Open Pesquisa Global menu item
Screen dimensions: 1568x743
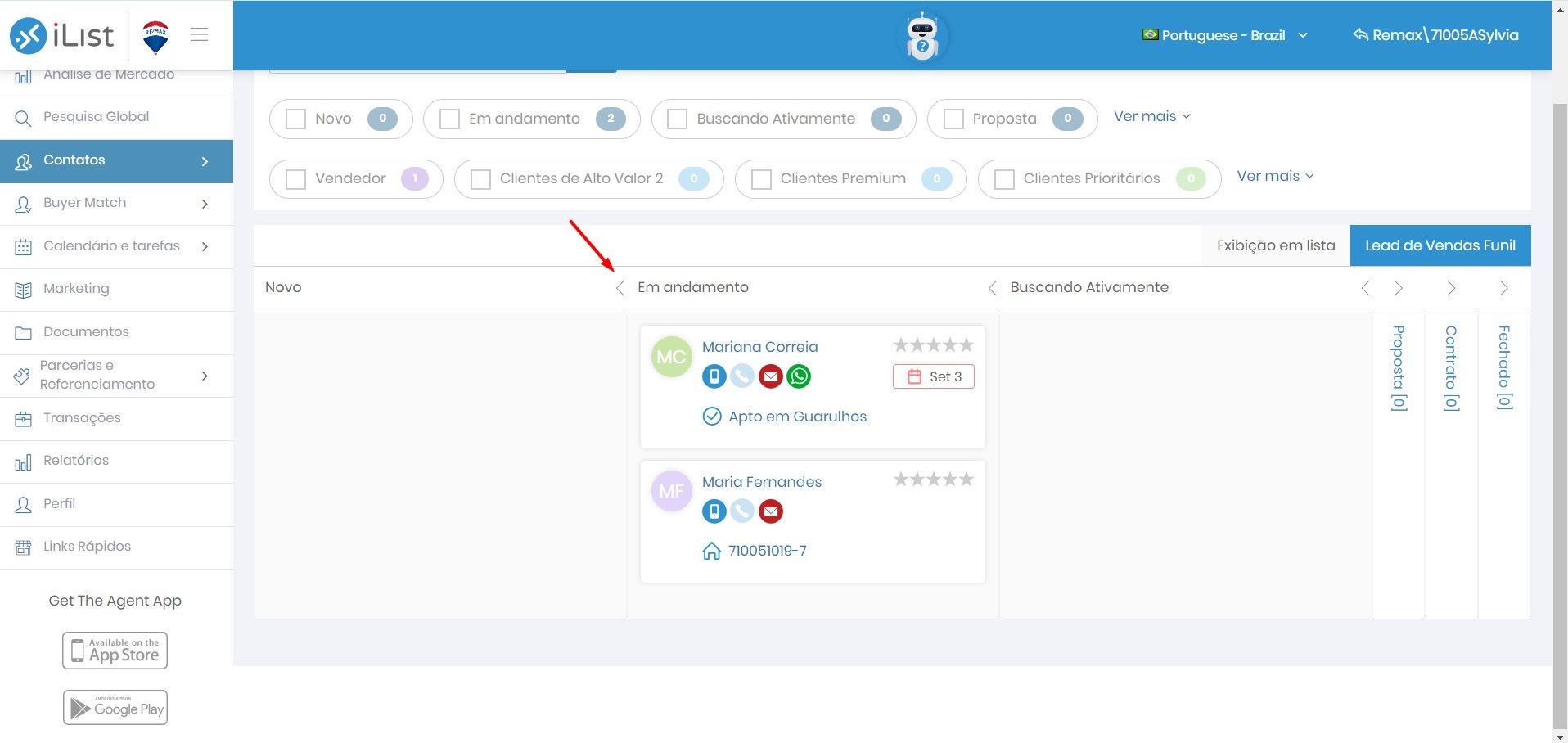click(x=116, y=118)
